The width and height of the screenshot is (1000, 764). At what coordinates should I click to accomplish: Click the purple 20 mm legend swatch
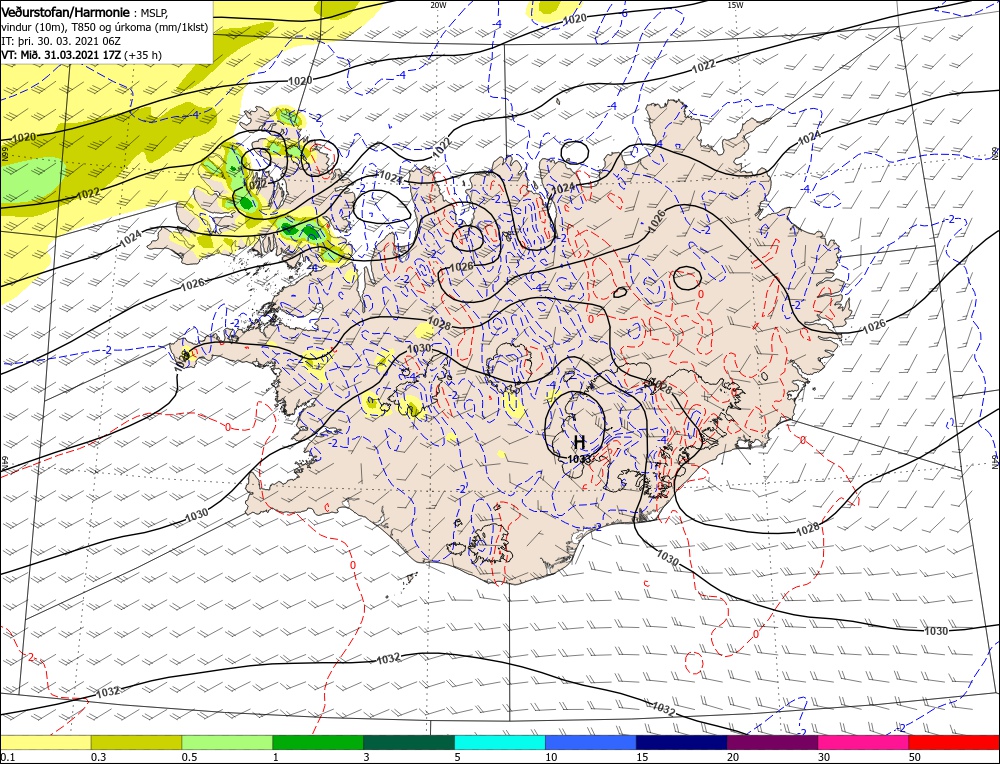tap(772, 742)
